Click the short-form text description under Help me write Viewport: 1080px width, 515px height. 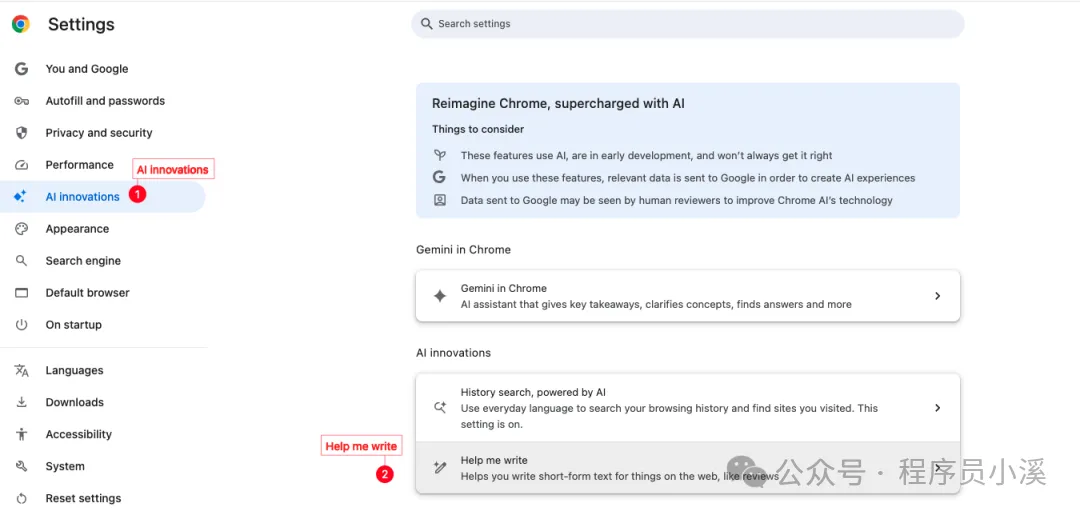click(x=619, y=476)
